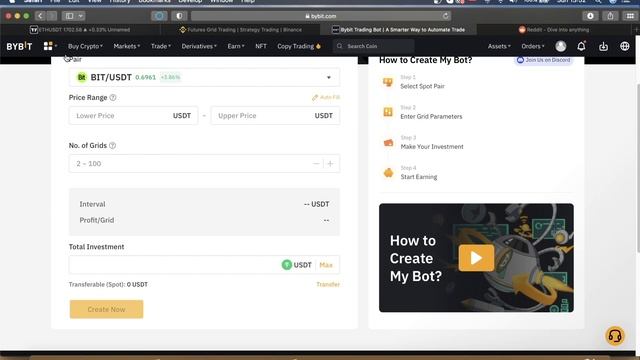Image resolution: width=640 pixels, height=360 pixels.
Task: Click the Enter Grid Parameters step text
Action: coord(431,116)
